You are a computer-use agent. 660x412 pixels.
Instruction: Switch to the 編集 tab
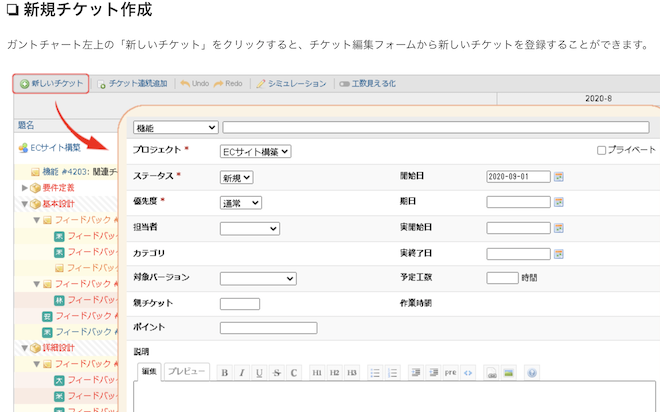tap(149, 372)
